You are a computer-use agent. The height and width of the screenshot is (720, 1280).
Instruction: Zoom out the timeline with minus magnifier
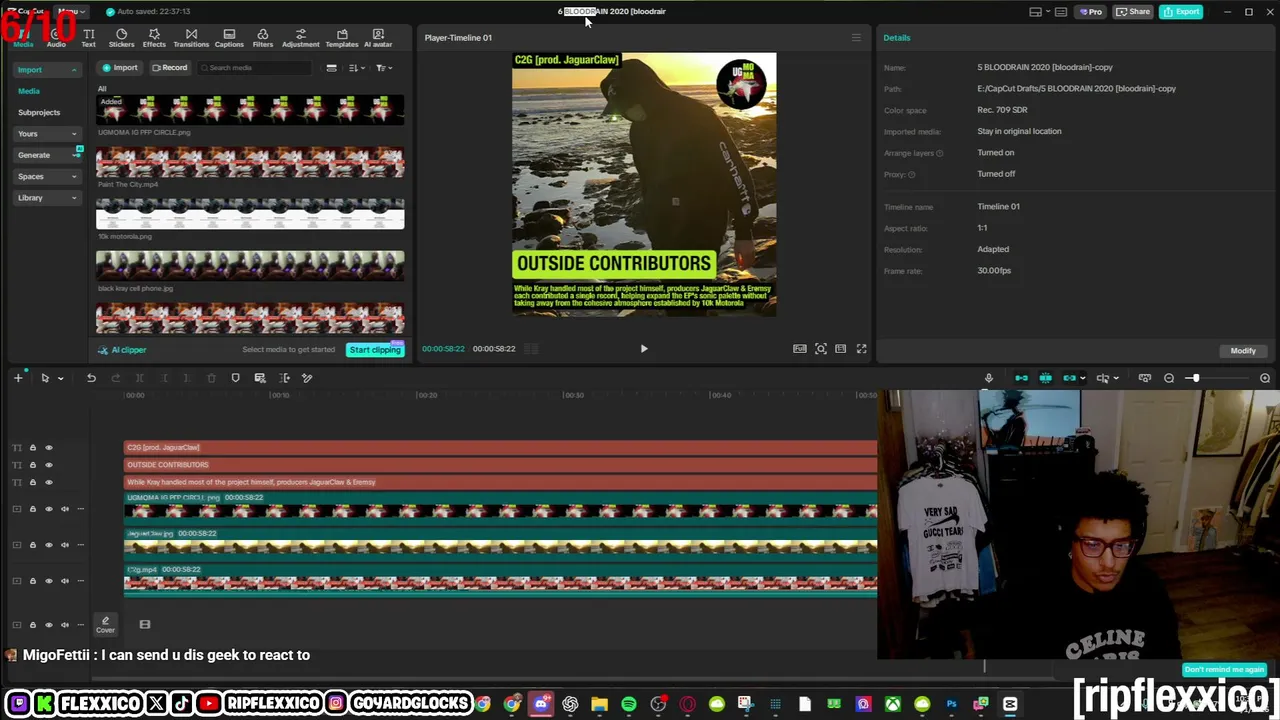click(x=1169, y=378)
